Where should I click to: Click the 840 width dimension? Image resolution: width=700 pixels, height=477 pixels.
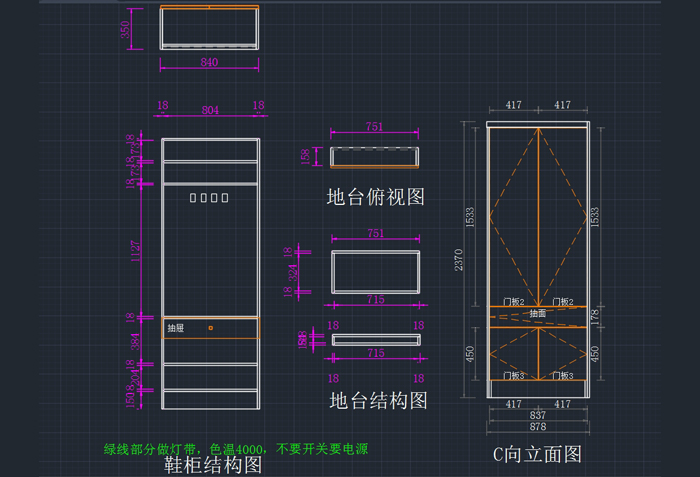pos(209,62)
